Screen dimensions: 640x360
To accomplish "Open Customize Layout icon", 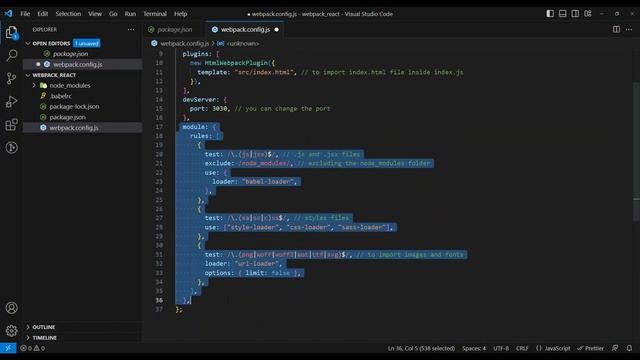I will click(588, 13).
